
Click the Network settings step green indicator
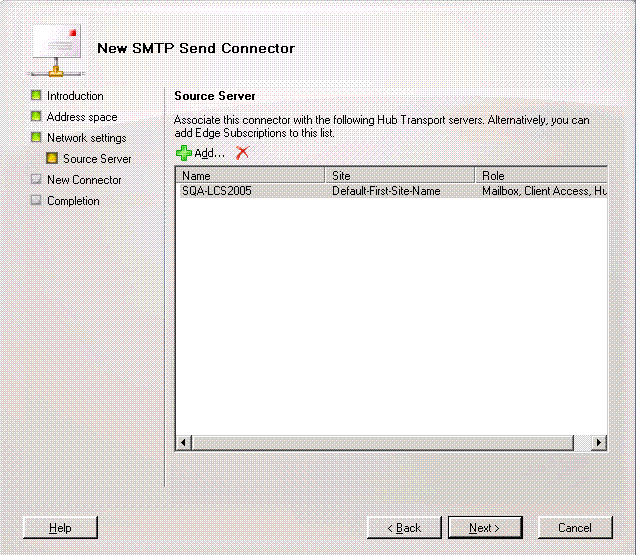point(36,137)
